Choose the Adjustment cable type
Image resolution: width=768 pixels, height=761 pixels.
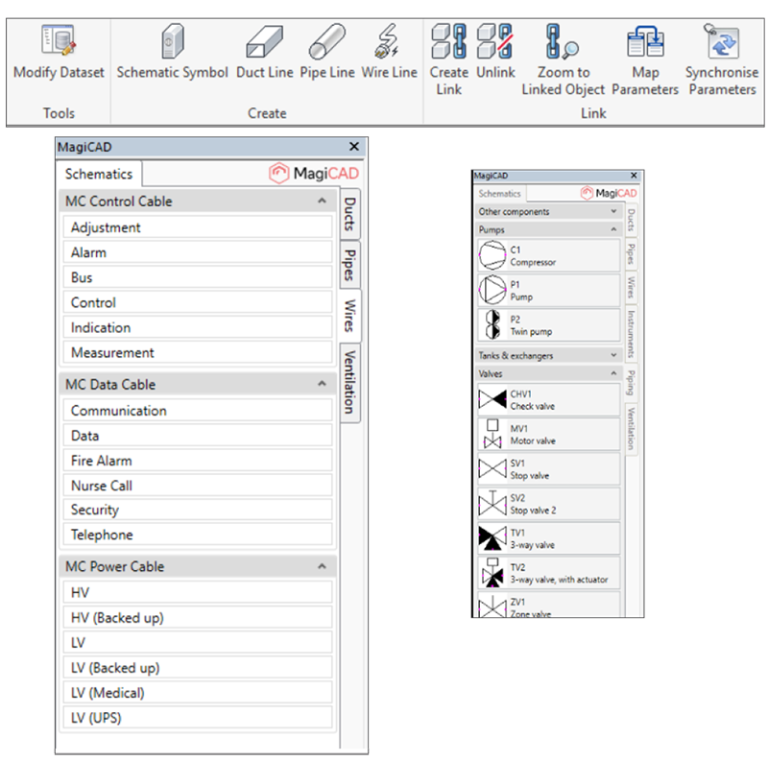pos(197,227)
